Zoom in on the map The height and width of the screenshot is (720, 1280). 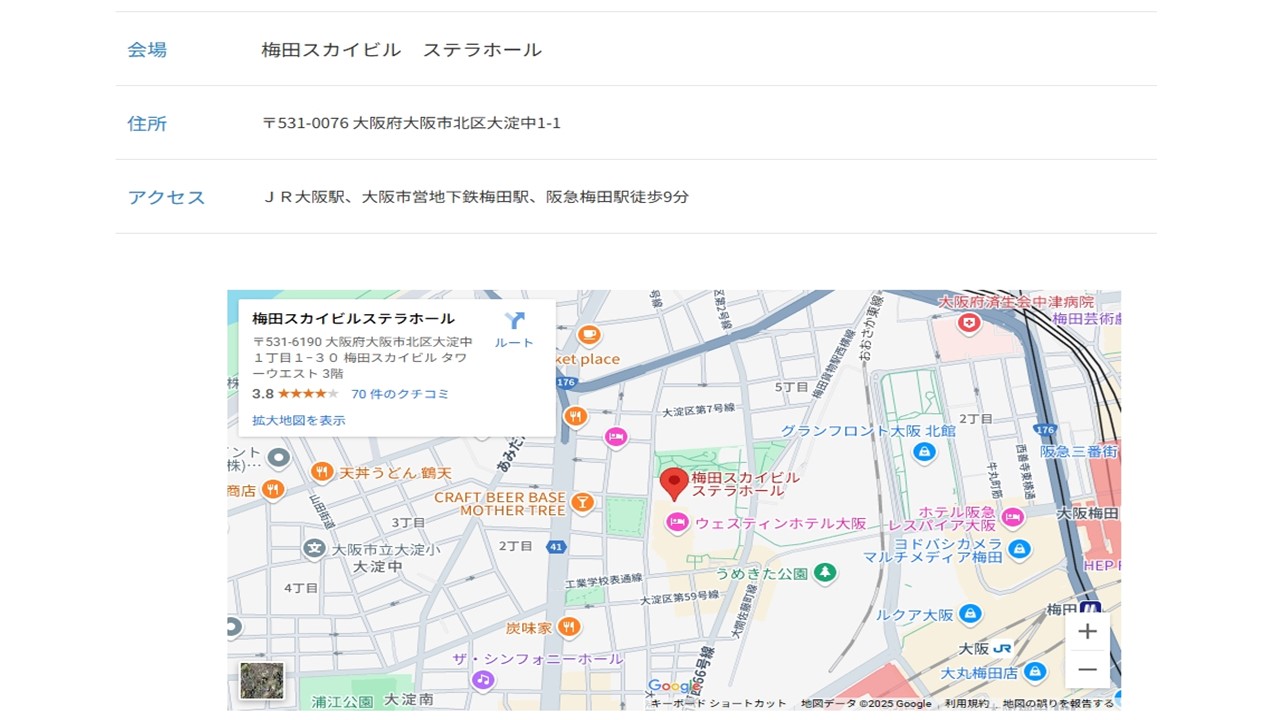1087,631
